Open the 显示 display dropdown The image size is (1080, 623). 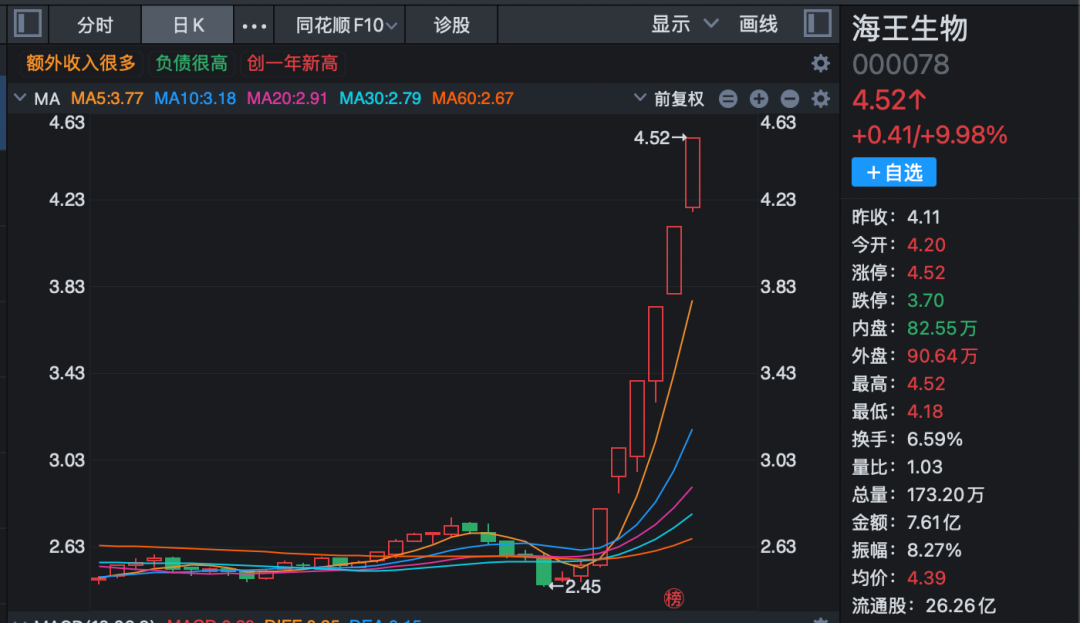pyautogui.click(x=679, y=23)
